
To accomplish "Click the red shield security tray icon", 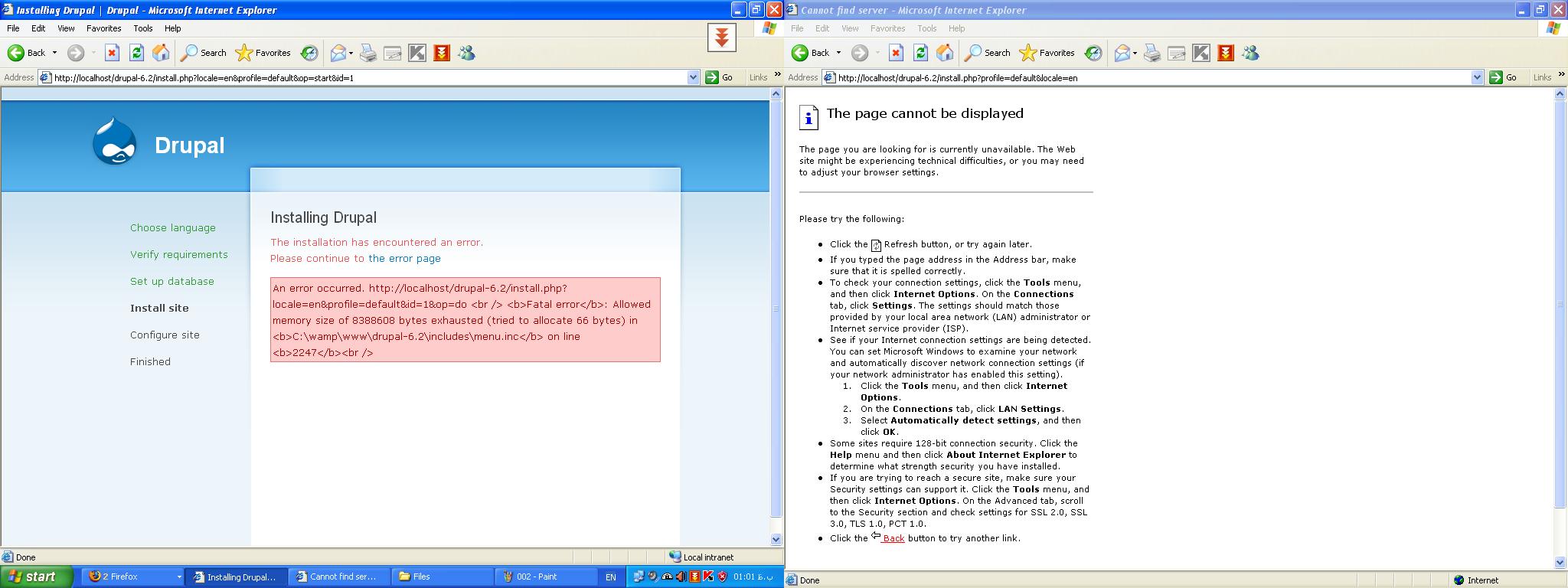I will [722, 577].
